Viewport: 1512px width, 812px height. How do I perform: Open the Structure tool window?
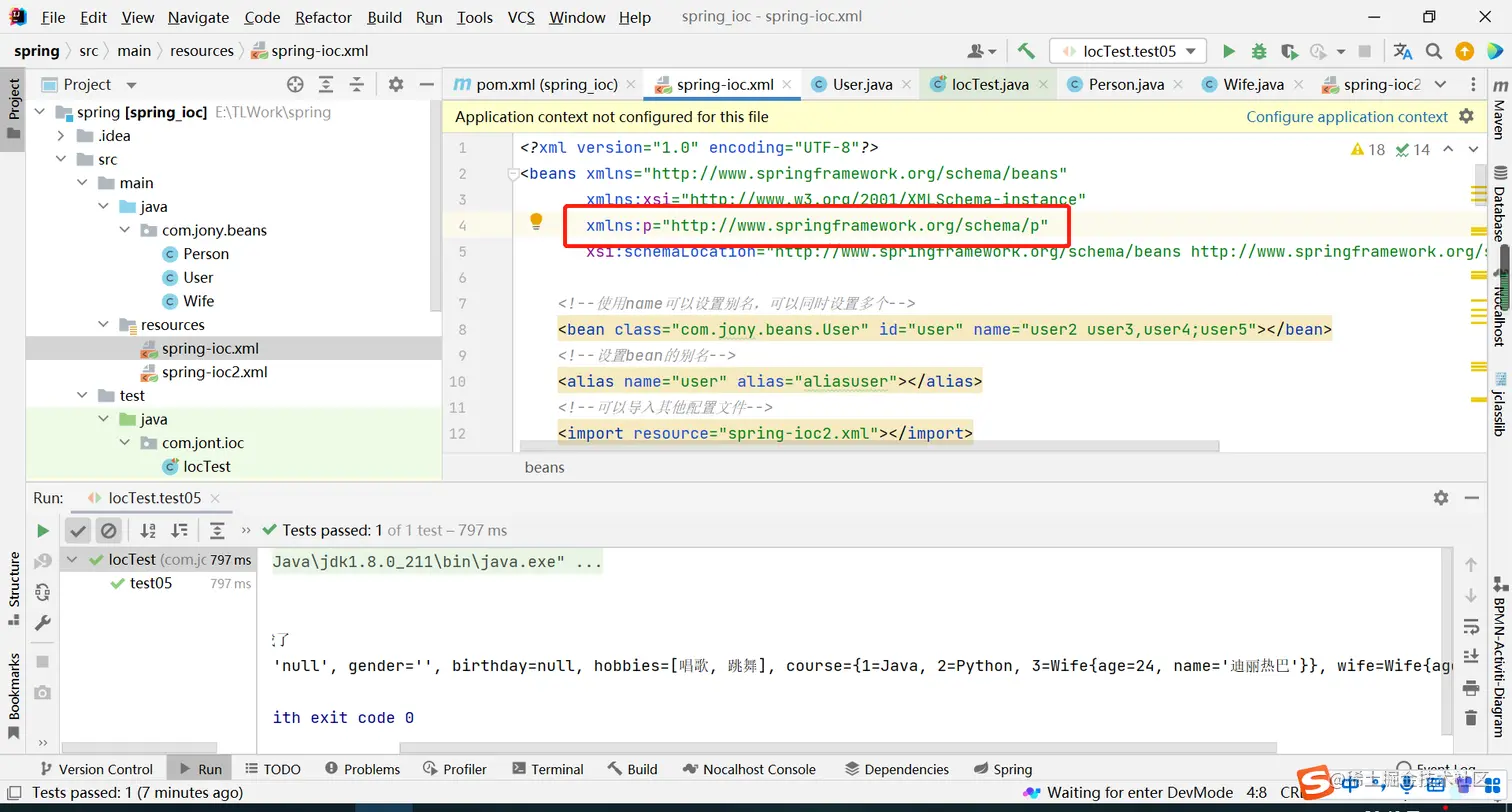(x=14, y=589)
